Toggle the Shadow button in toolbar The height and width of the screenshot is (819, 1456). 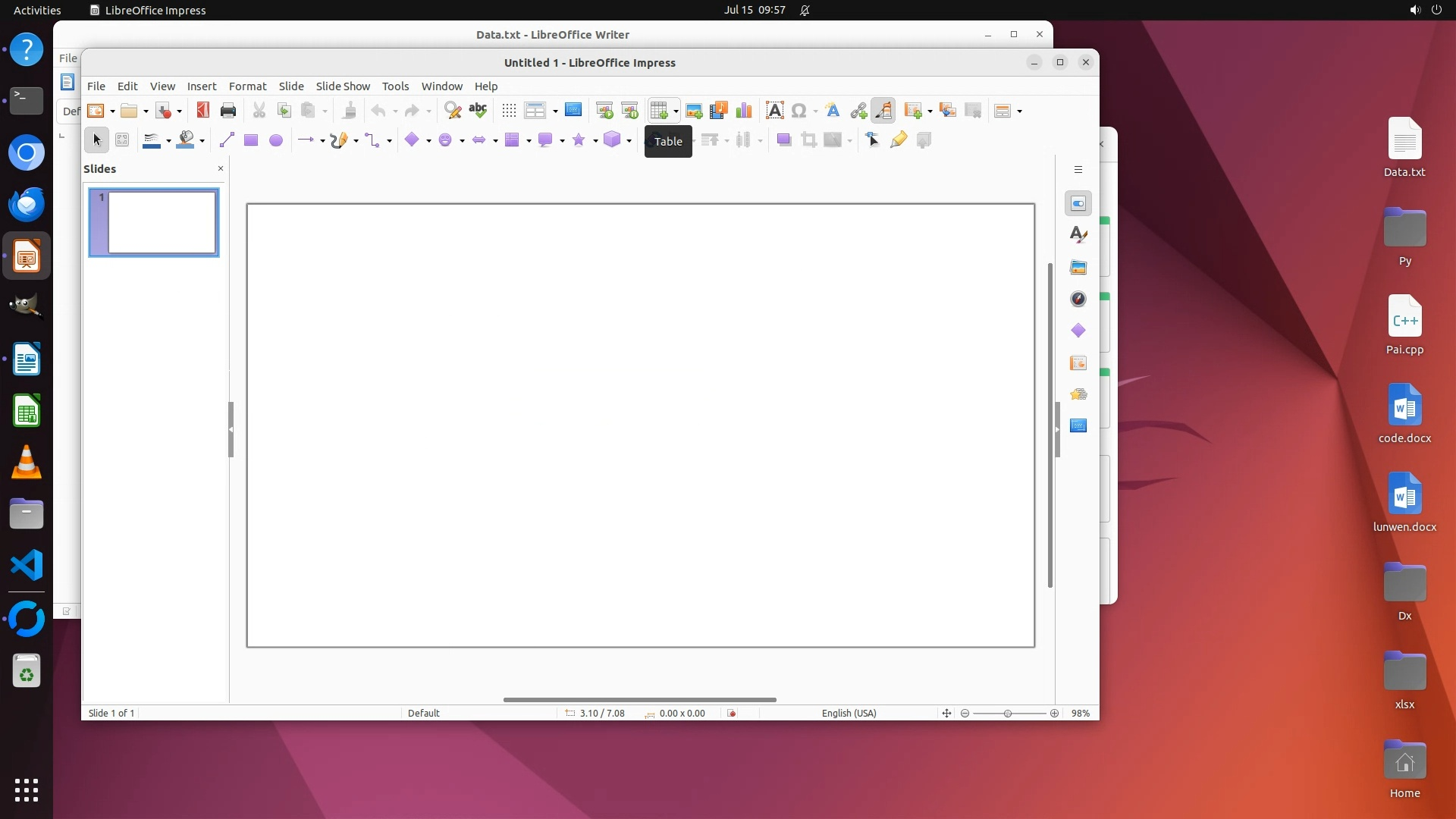(783, 140)
